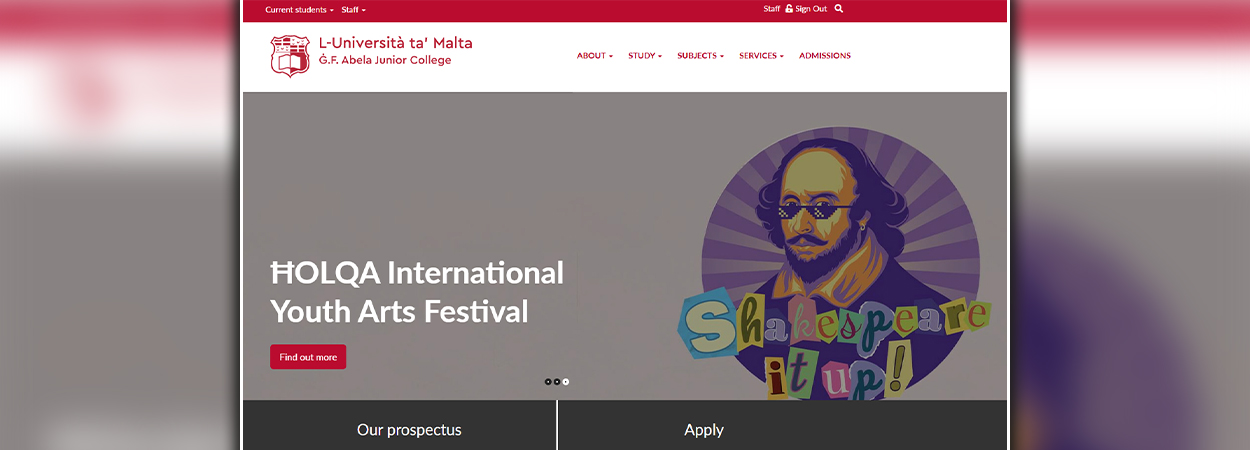
Task: Open the Our prospectus tile
Action: coord(409,430)
